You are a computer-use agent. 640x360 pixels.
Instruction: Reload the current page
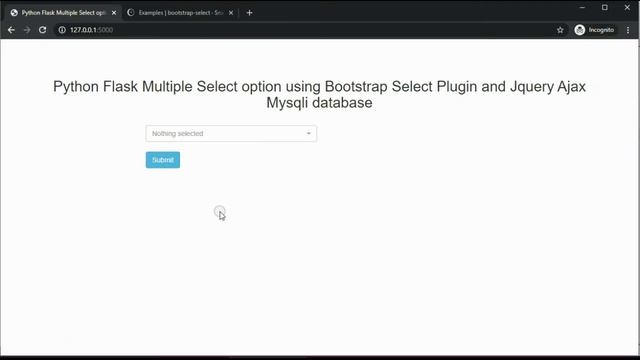pos(42,30)
